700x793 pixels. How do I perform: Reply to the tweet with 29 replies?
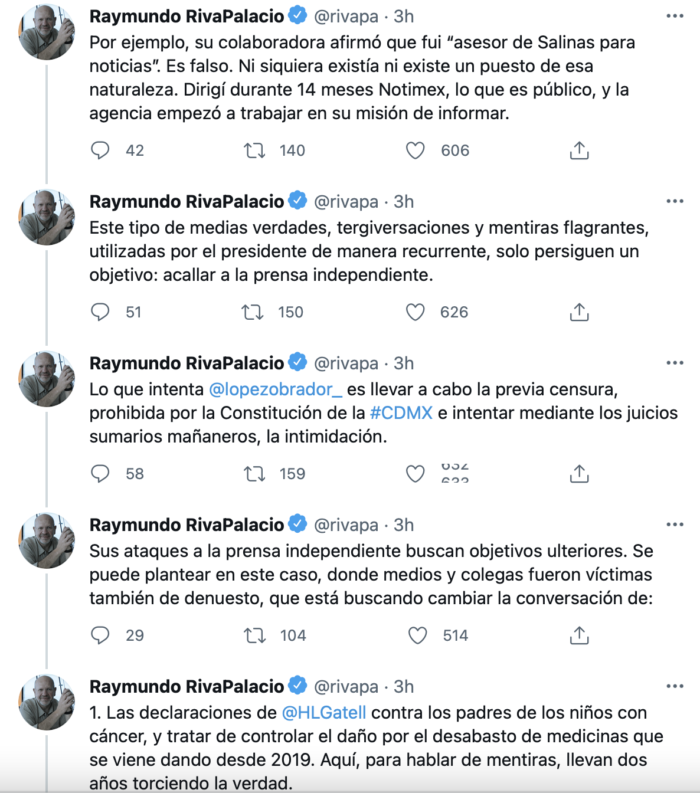pos(100,635)
